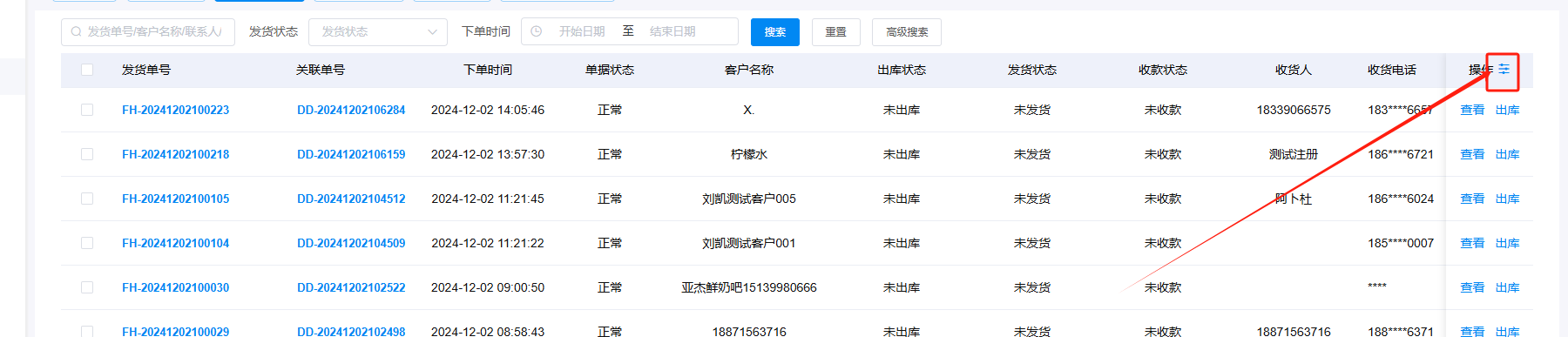Select recipient 测试注册 cell
This screenshot has height=337, width=1568.
pyautogui.click(x=1294, y=154)
